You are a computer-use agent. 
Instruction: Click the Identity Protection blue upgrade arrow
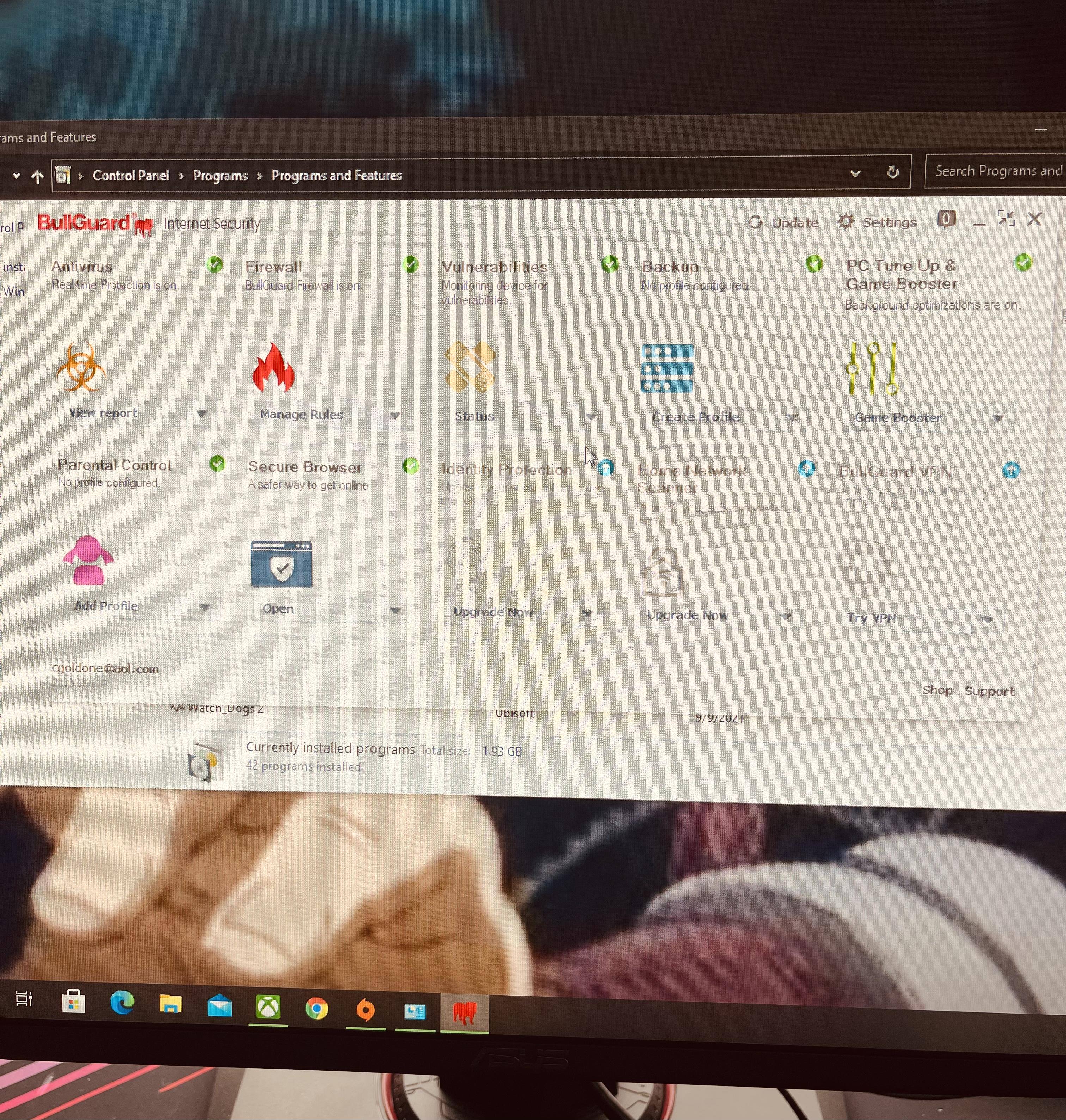point(606,468)
